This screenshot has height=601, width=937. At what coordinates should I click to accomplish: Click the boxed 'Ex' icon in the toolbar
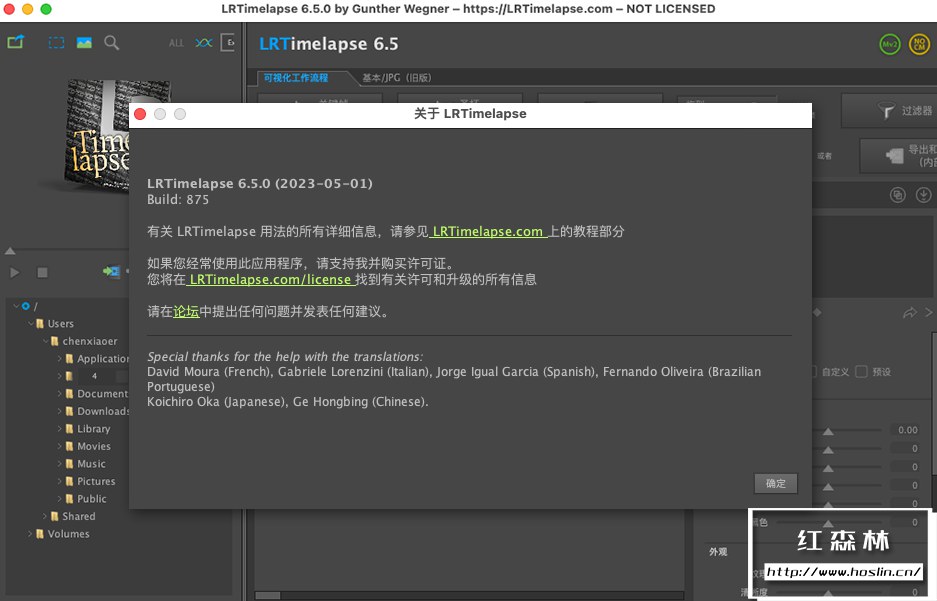tap(228, 42)
